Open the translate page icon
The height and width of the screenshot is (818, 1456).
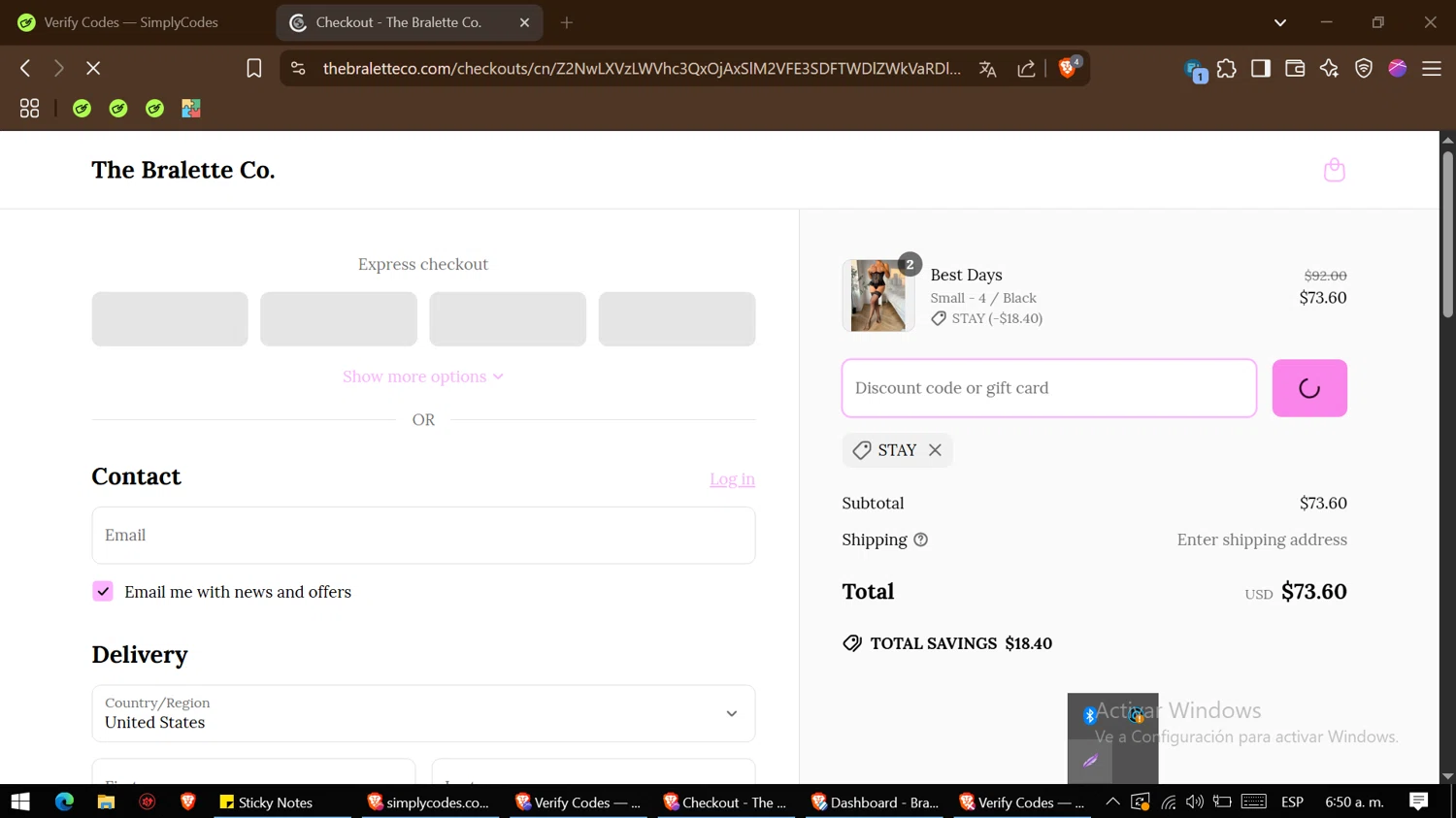[x=987, y=68]
